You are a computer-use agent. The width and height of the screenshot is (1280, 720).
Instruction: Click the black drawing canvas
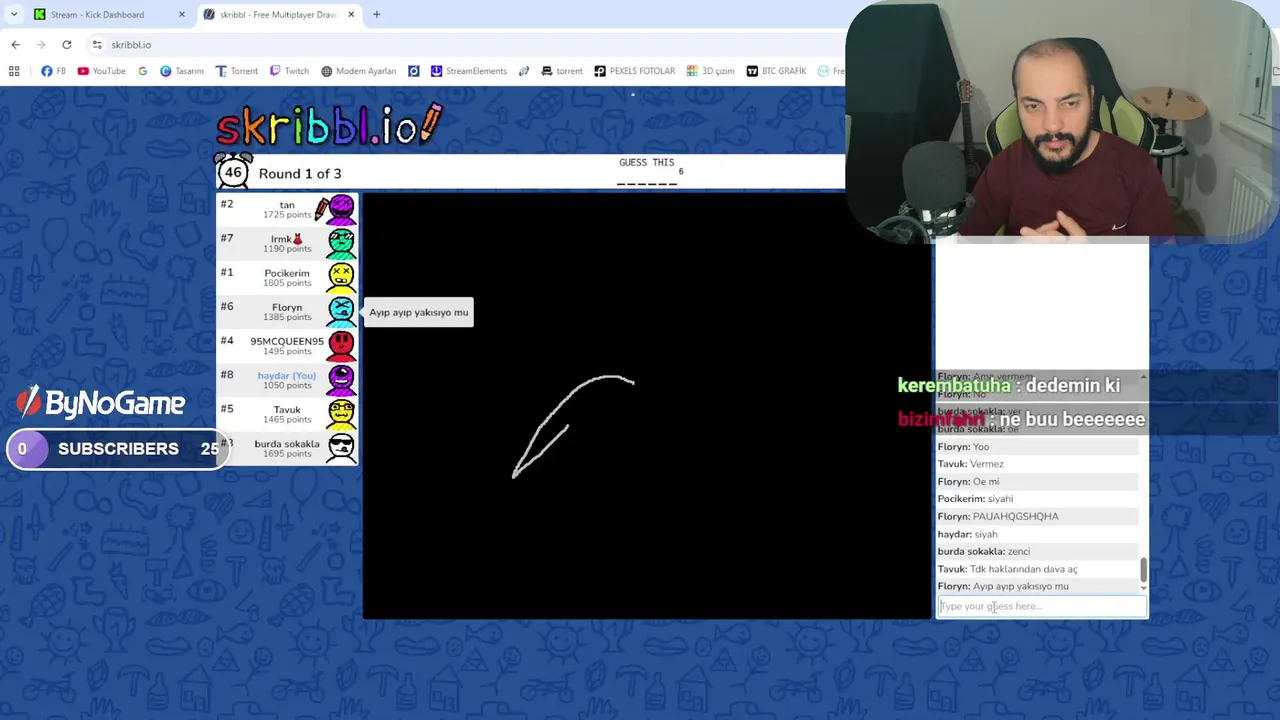coord(647,405)
